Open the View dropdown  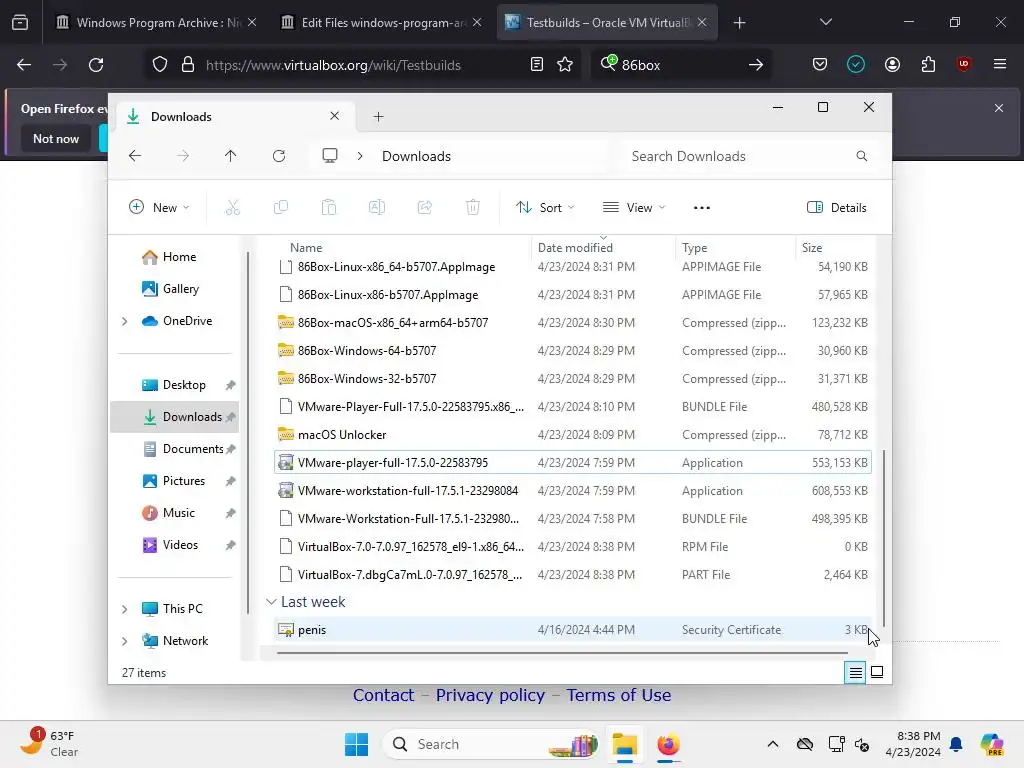633,208
